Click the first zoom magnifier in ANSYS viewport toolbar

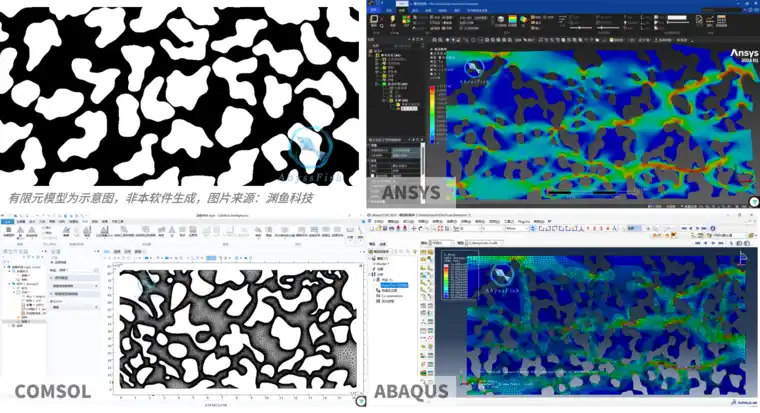(x=434, y=40)
